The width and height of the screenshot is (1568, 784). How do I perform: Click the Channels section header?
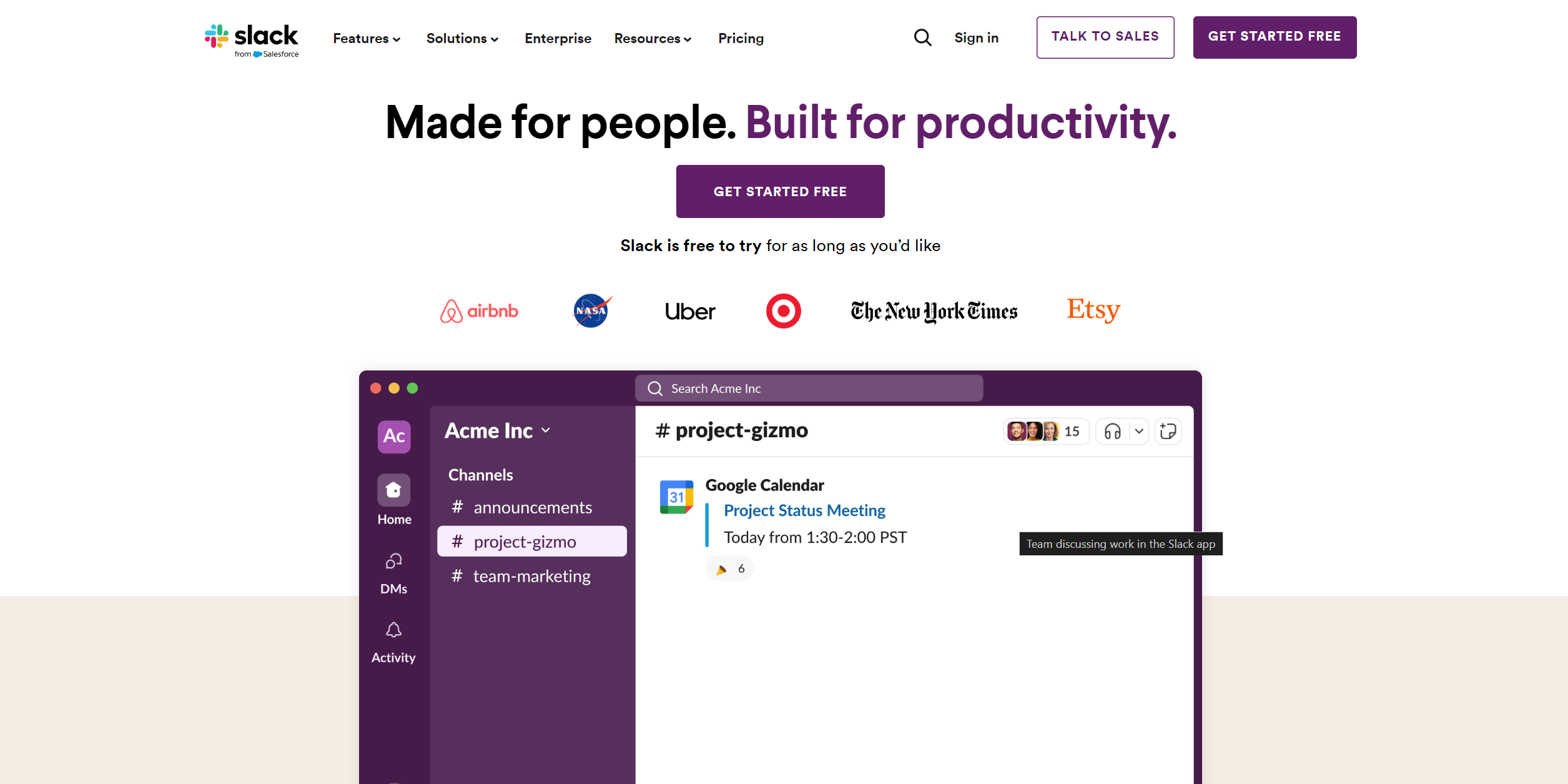point(480,475)
